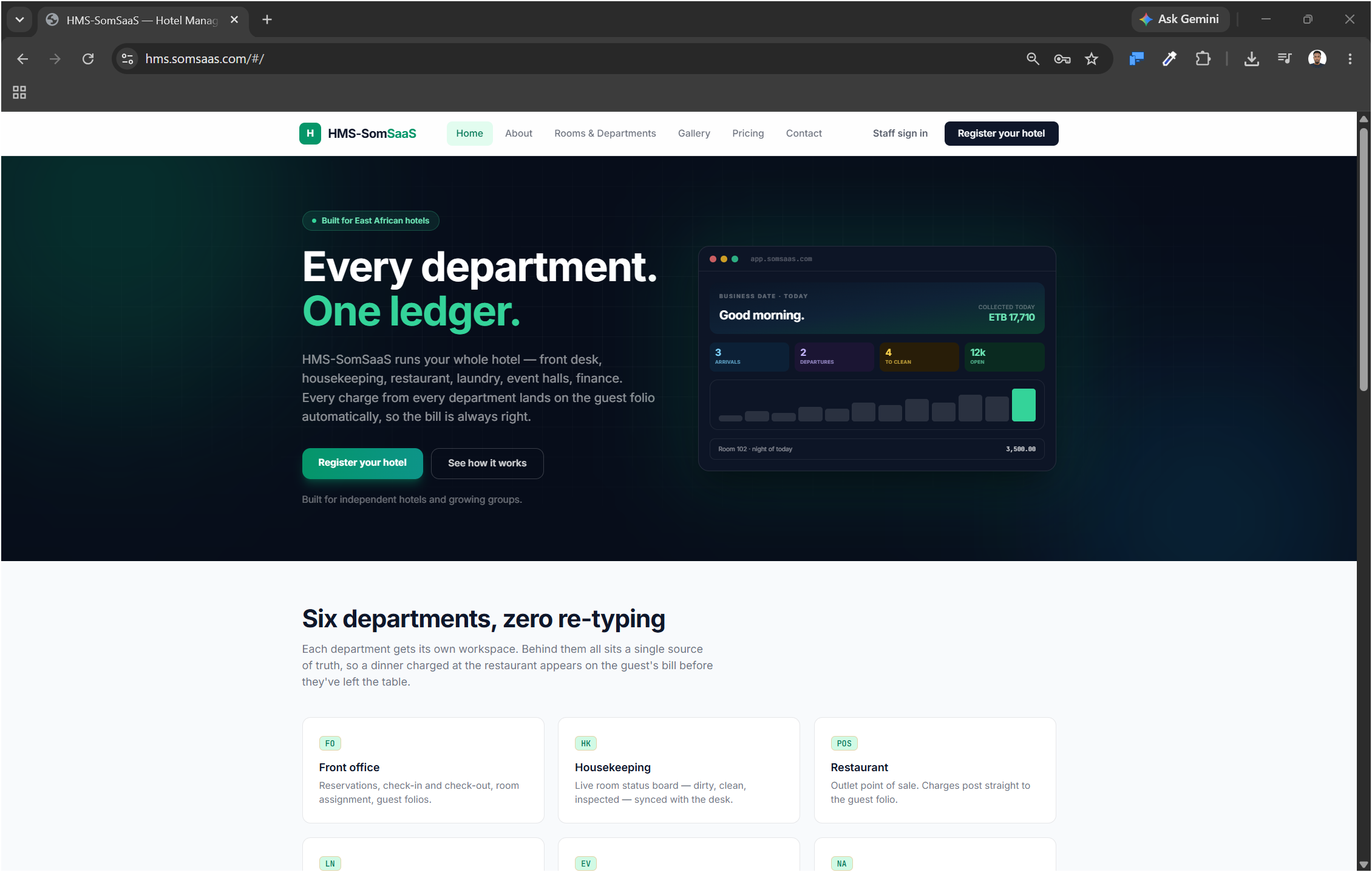Click the ETB 17,710 collected amount
Viewport: 1372px width, 872px height.
click(1011, 317)
